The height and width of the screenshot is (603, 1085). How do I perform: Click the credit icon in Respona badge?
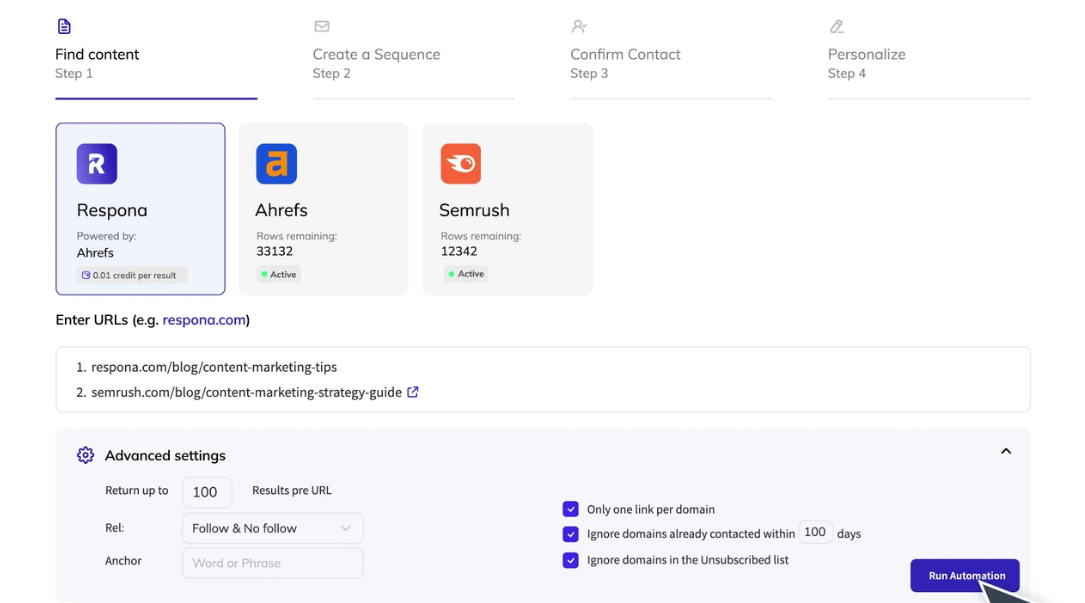click(86, 275)
